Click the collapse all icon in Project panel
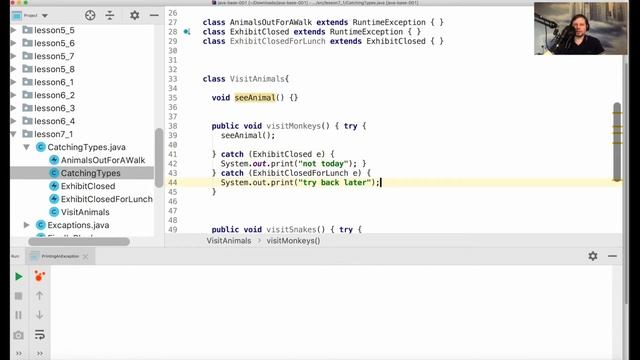 110,16
